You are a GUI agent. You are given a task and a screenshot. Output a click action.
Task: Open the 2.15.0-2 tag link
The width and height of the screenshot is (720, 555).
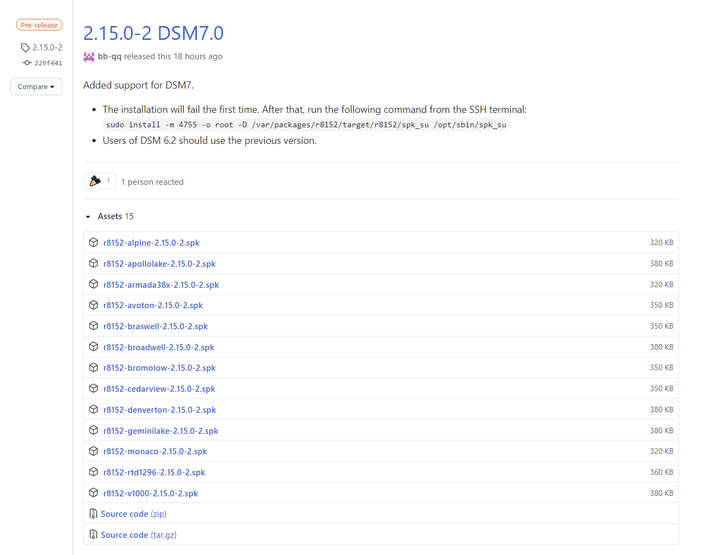click(47, 47)
